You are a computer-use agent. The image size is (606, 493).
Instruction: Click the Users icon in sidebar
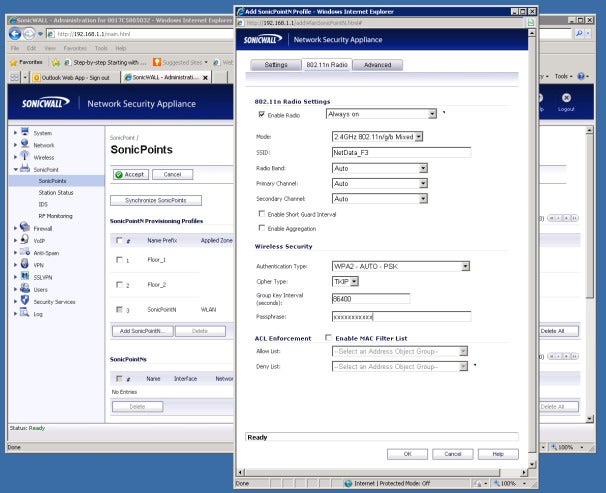coord(25,288)
